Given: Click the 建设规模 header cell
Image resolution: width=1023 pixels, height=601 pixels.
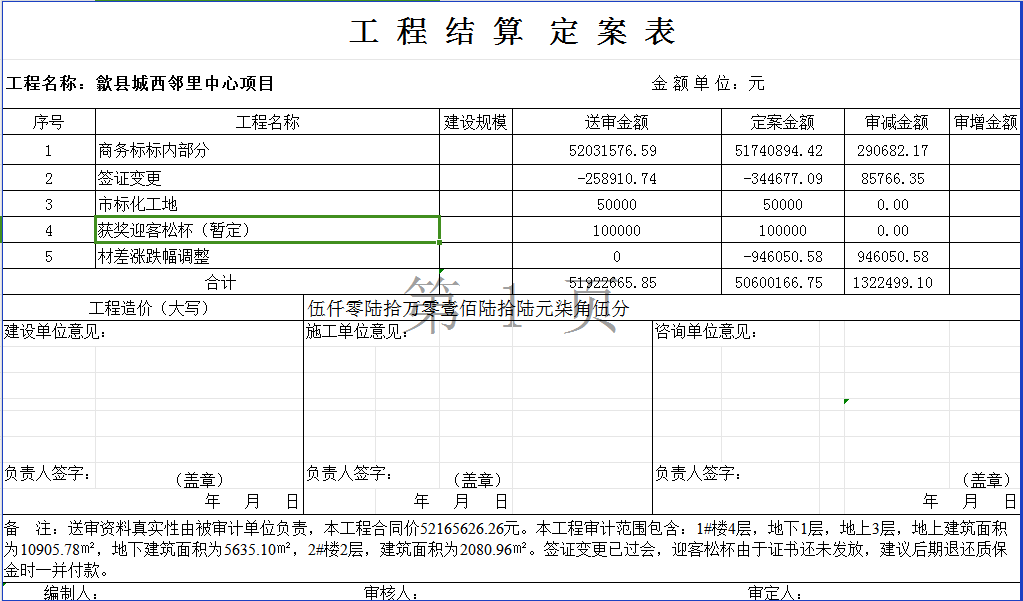Looking at the screenshot, I should coord(476,123).
